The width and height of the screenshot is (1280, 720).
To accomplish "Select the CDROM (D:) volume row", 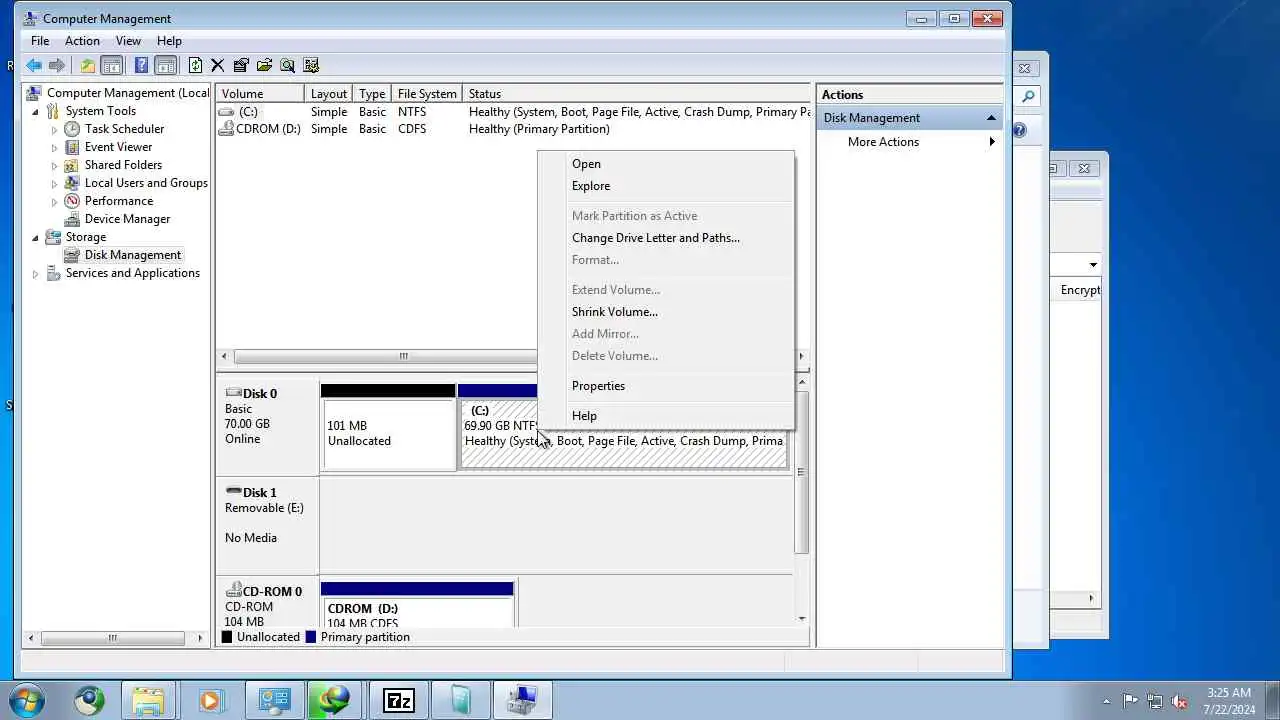I will tap(513, 129).
